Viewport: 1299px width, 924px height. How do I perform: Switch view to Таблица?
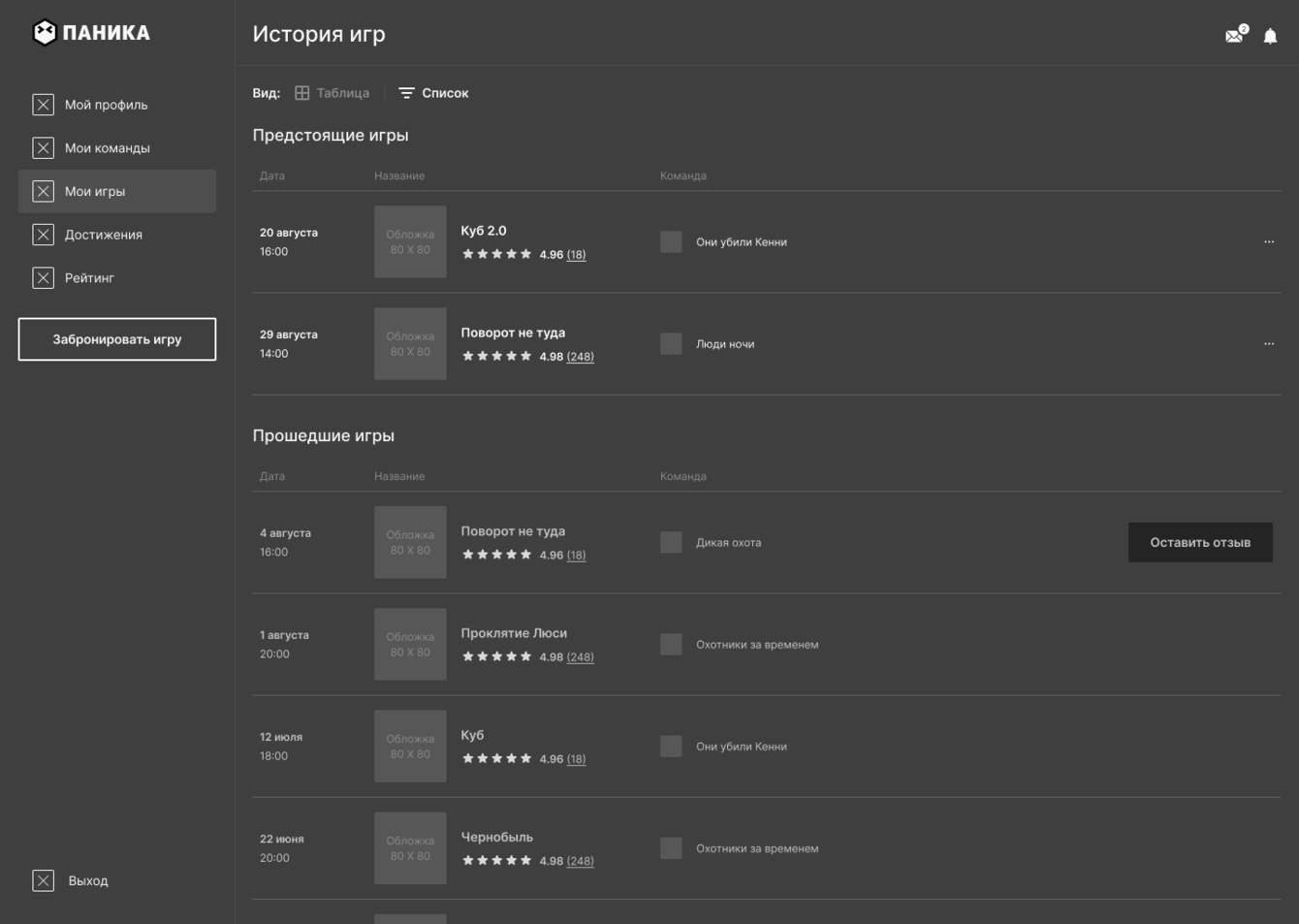(x=332, y=93)
